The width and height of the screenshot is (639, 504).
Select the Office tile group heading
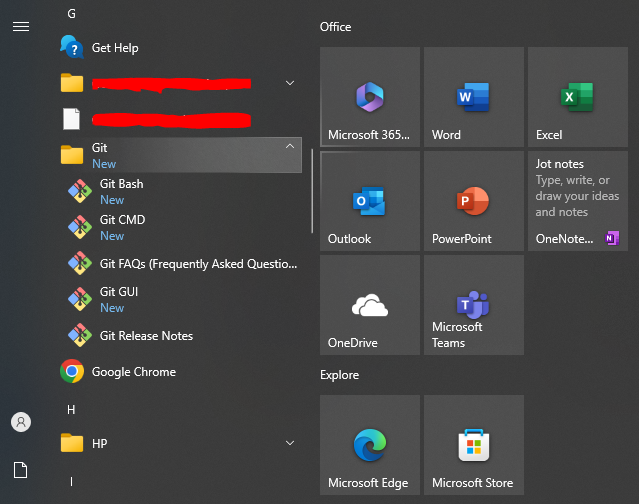(x=335, y=27)
